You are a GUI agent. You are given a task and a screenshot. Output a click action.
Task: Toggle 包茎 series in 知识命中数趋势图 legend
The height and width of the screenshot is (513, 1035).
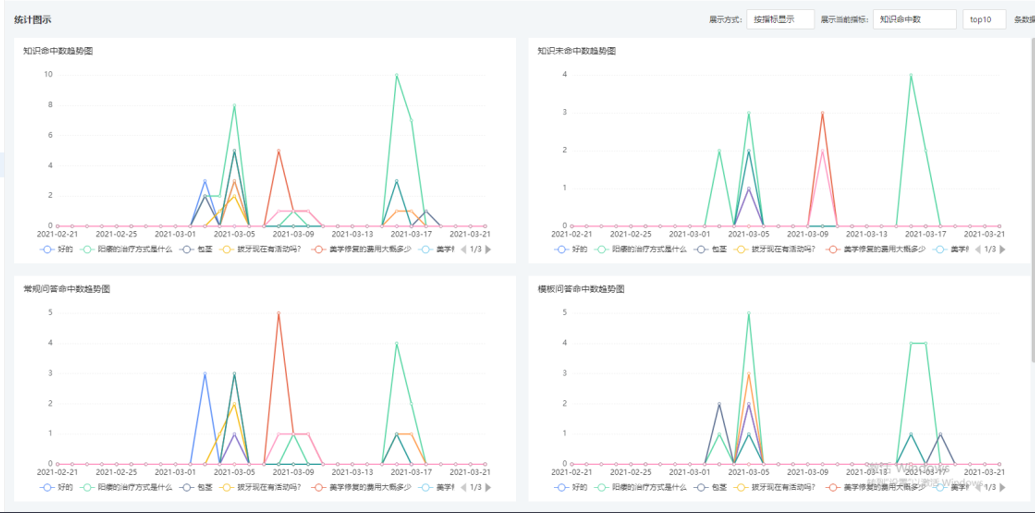pyautogui.click(x=195, y=250)
